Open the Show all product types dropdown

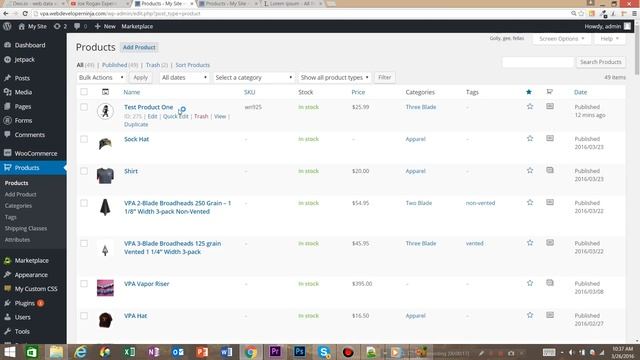pos(334,77)
